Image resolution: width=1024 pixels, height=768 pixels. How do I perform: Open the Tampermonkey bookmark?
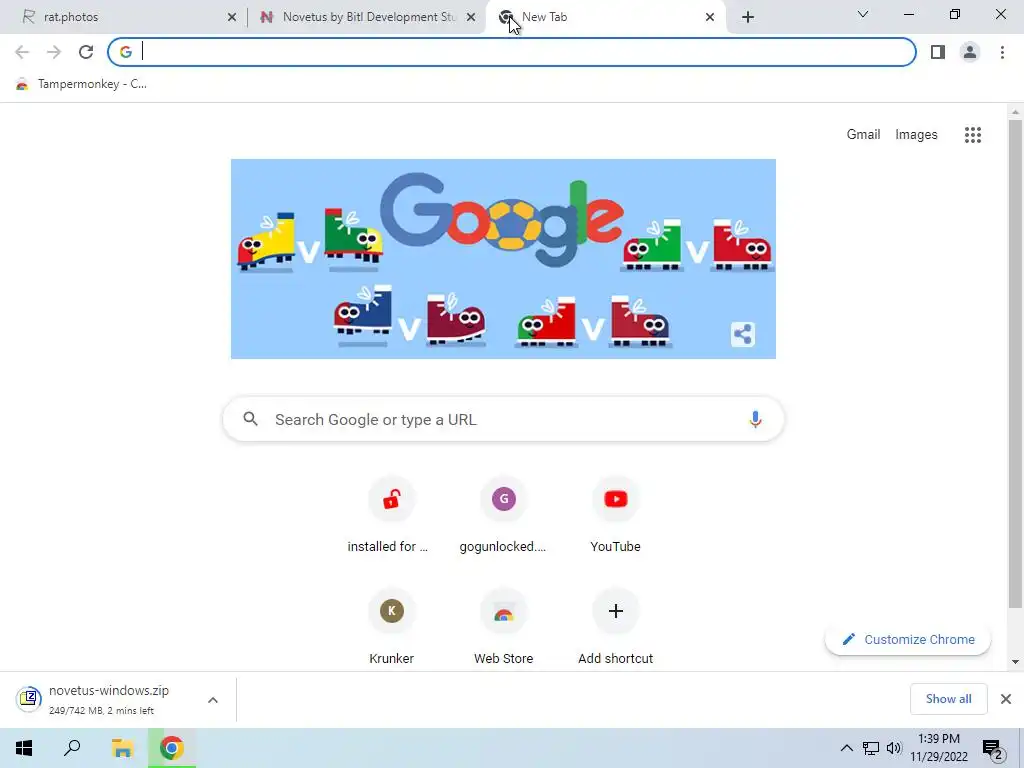[x=82, y=84]
